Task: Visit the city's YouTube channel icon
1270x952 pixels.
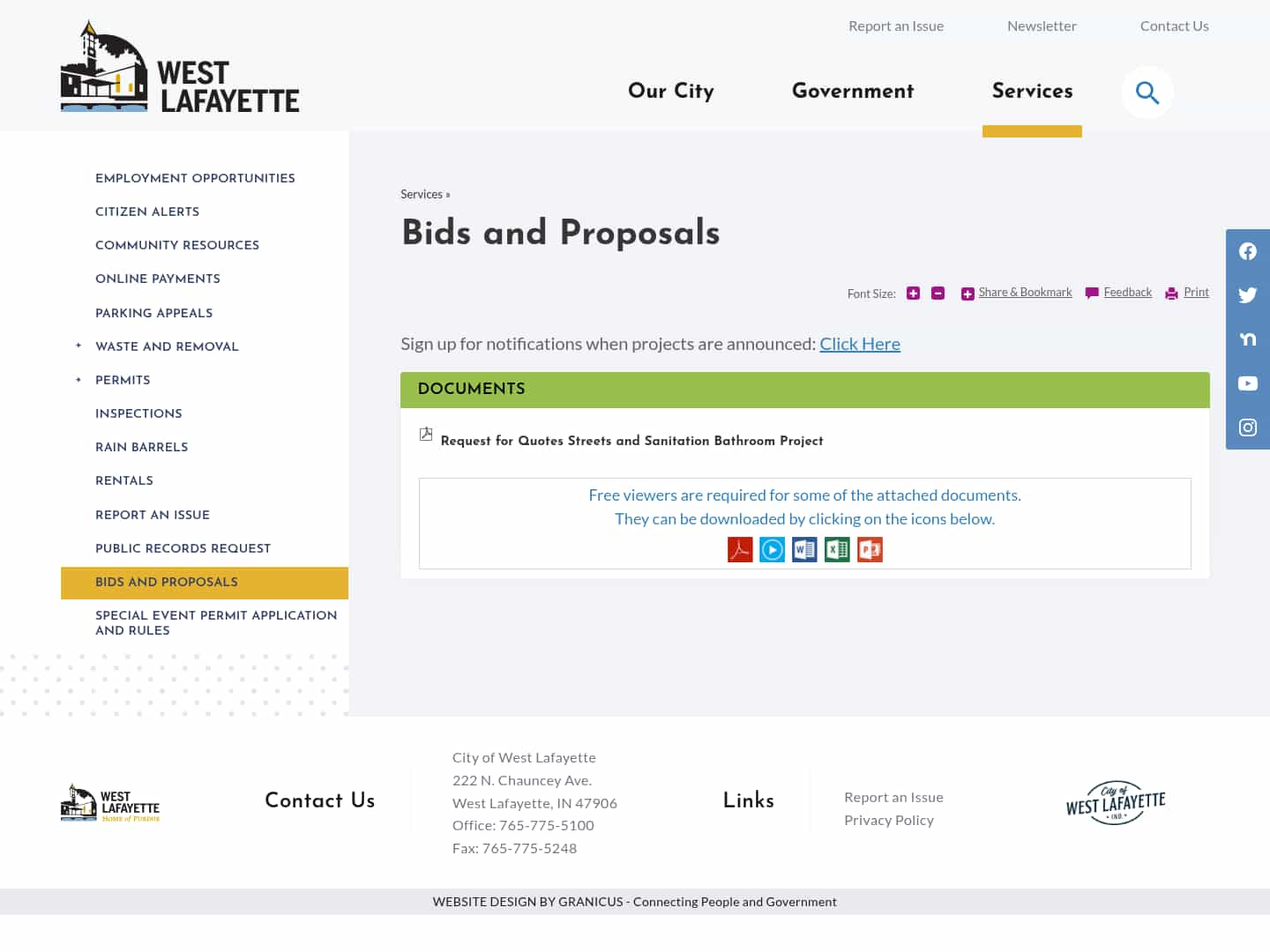Action: coord(1247,383)
